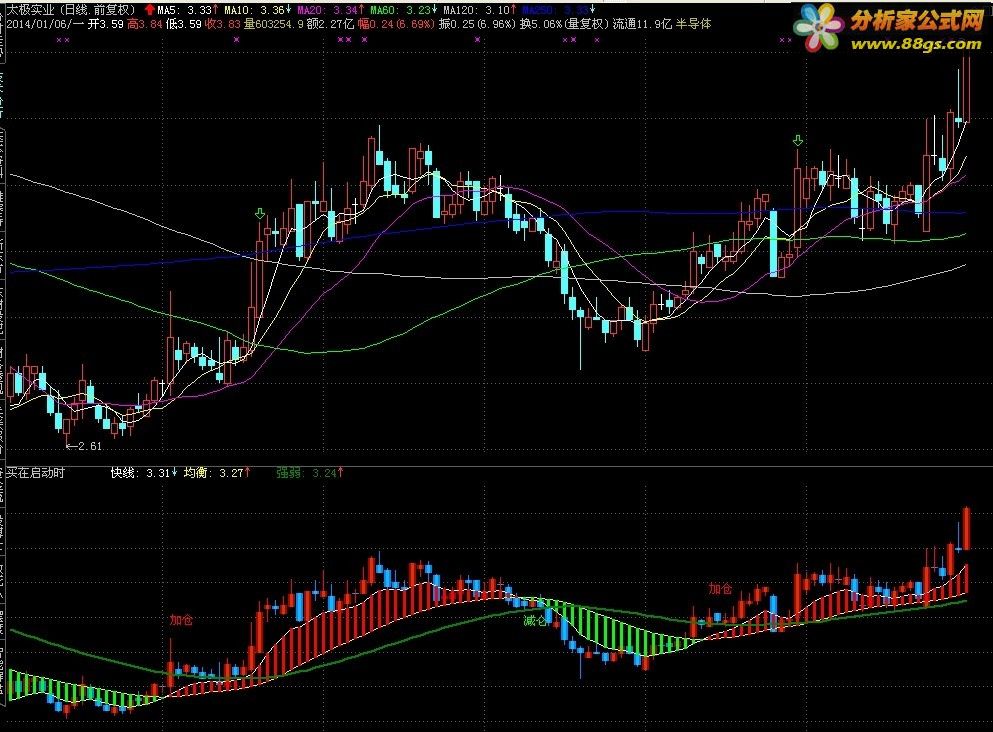Screen dimensions: 993x732
Task: Click the float shares text 流通11.9亿
Action: click(x=642, y=24)
